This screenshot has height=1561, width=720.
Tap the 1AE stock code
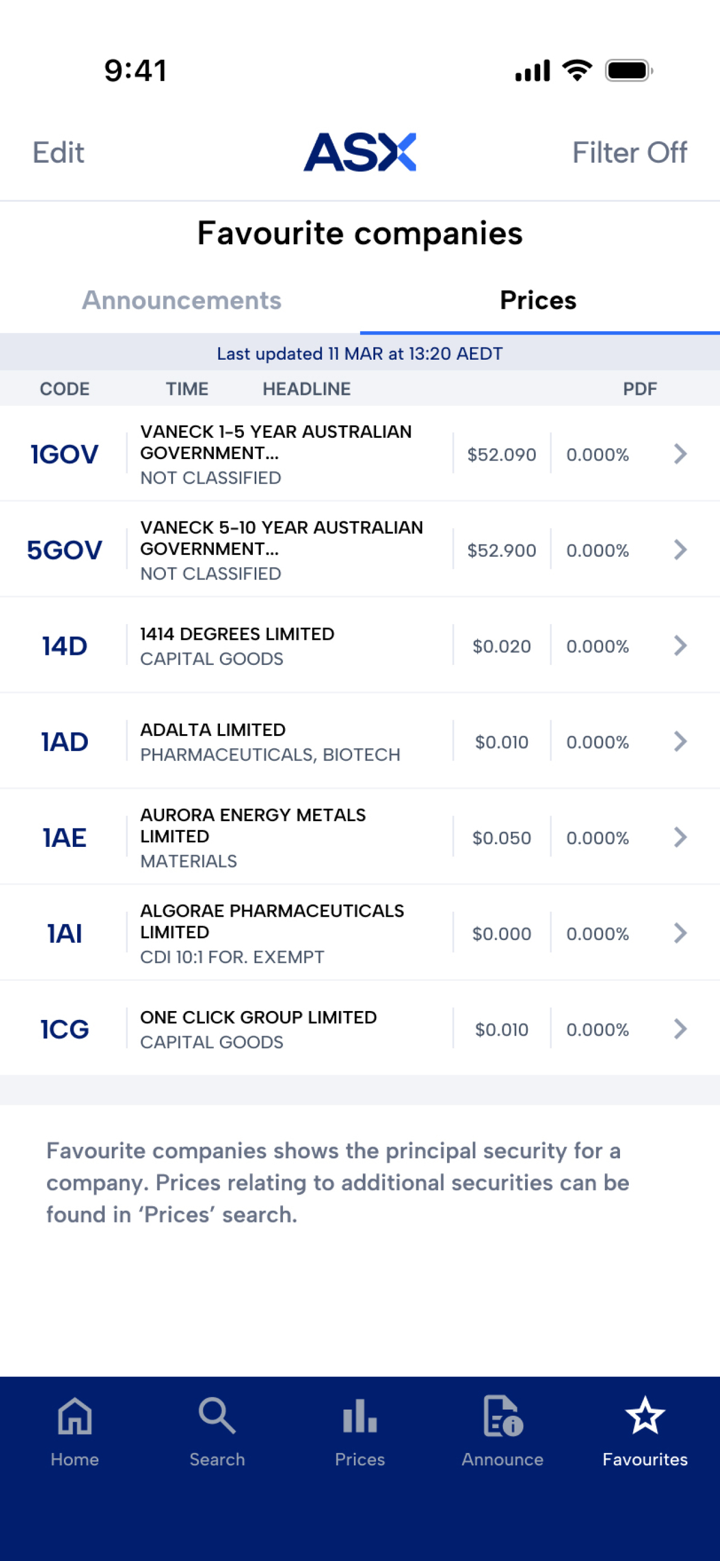(64, 838)
